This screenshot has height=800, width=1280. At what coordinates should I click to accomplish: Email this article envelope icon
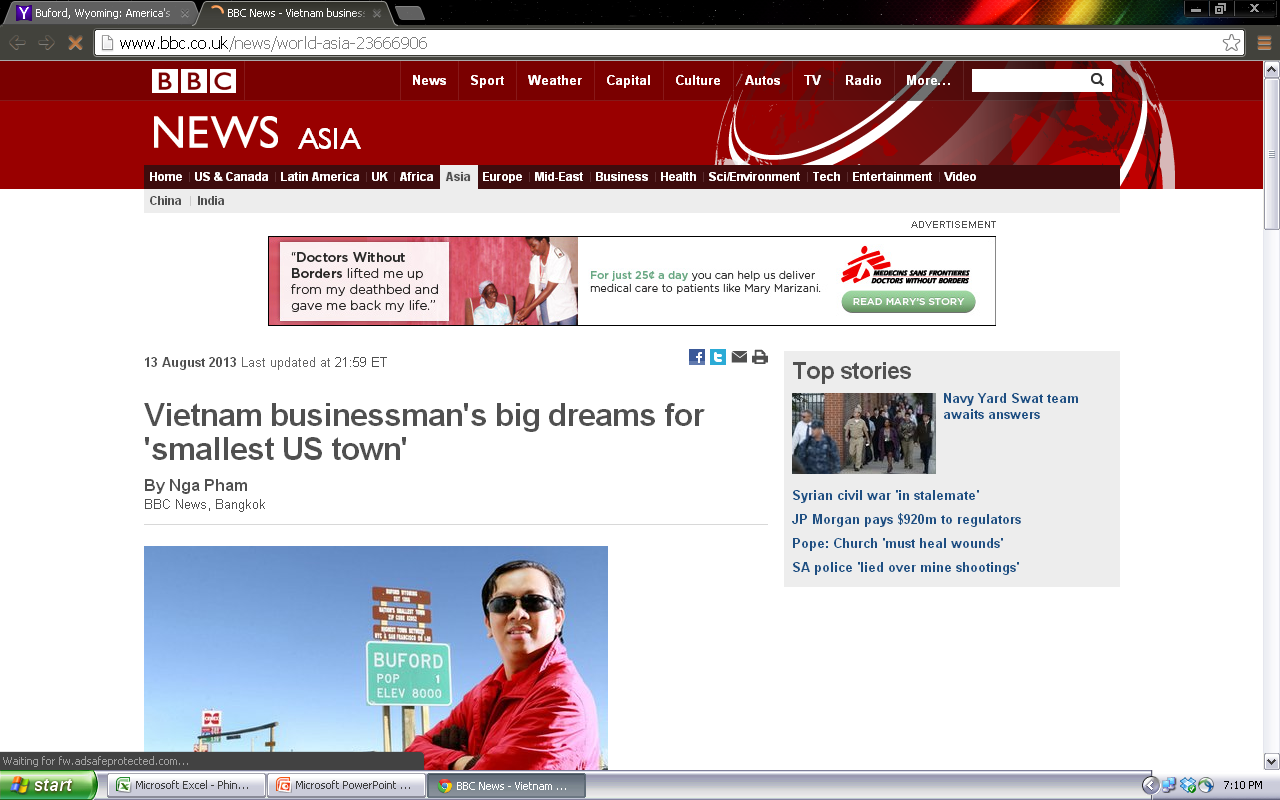click(x=739, y=357)
